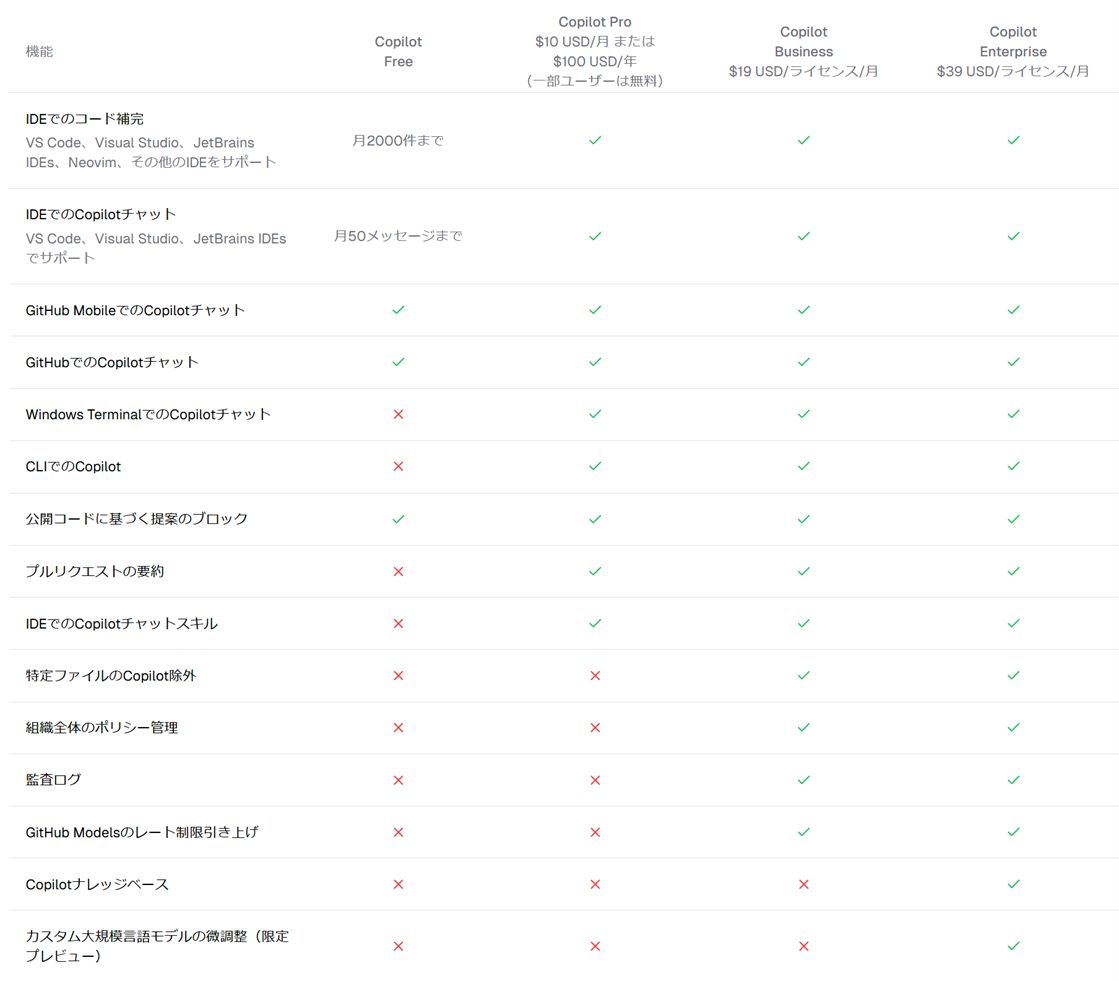Click the Pro checkmark for プルリクエストの要約

(x=595, y=571)
